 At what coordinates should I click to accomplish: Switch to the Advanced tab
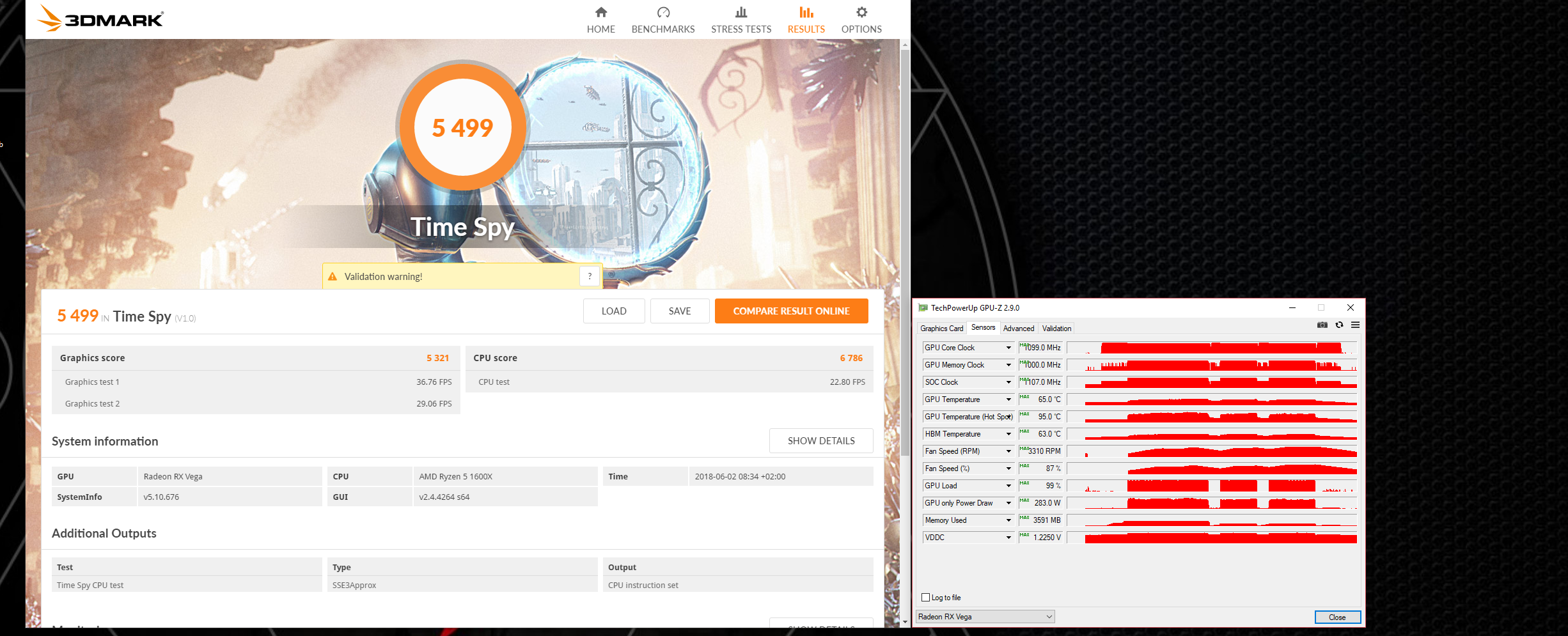1019,329
